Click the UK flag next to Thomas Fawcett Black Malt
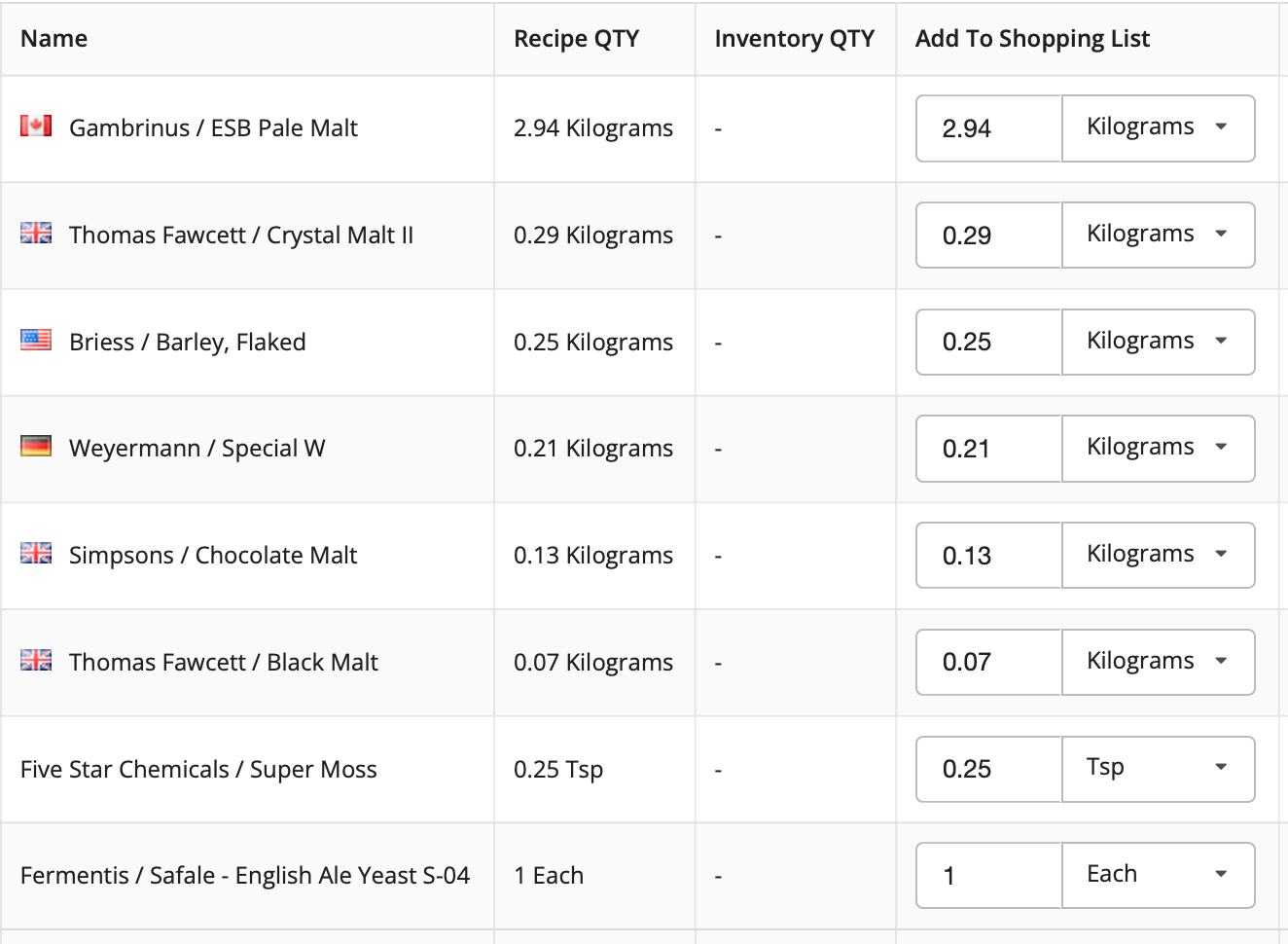The width and height of the screenshot is (1288, 944). click(x=36, y=660)
